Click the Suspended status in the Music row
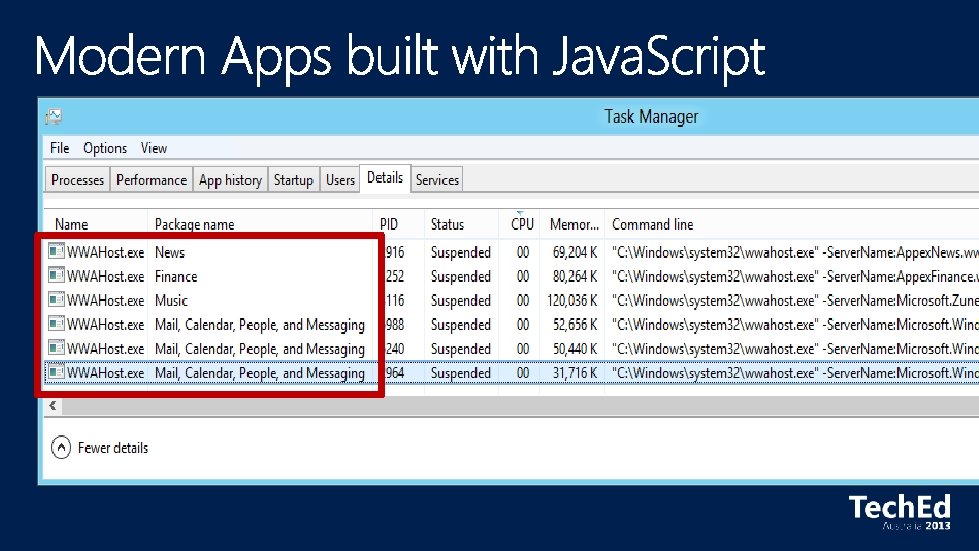Viewport: 979px width, 551px height. click(461, 300)
